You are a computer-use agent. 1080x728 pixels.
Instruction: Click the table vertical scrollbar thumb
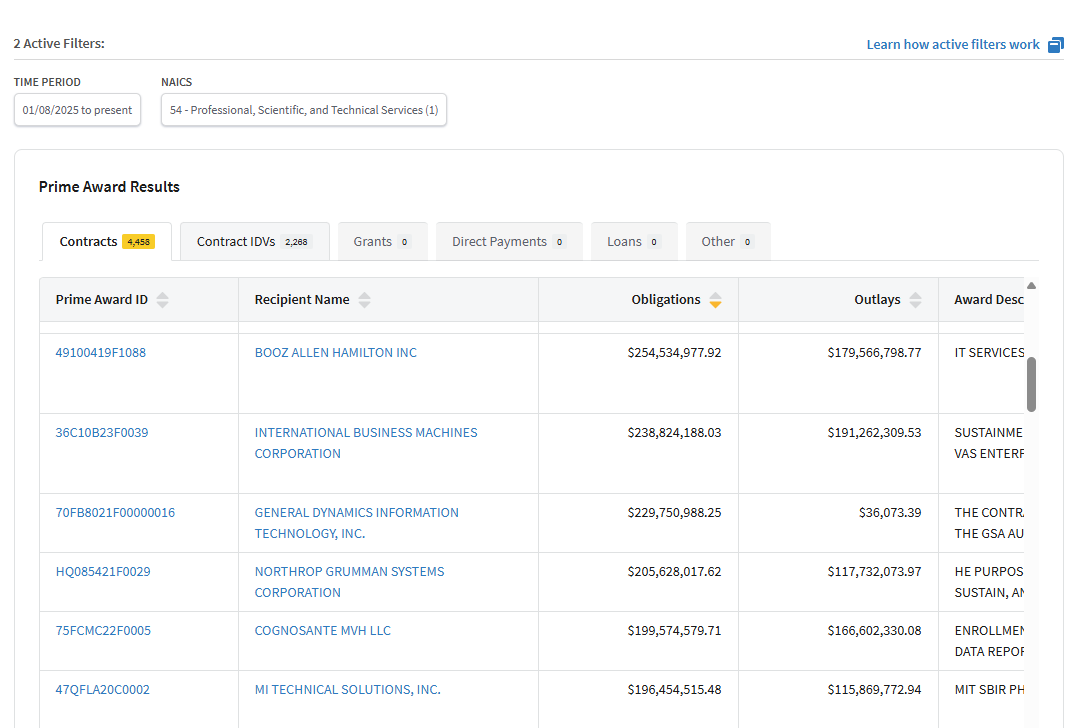(x=1031, y=384)
